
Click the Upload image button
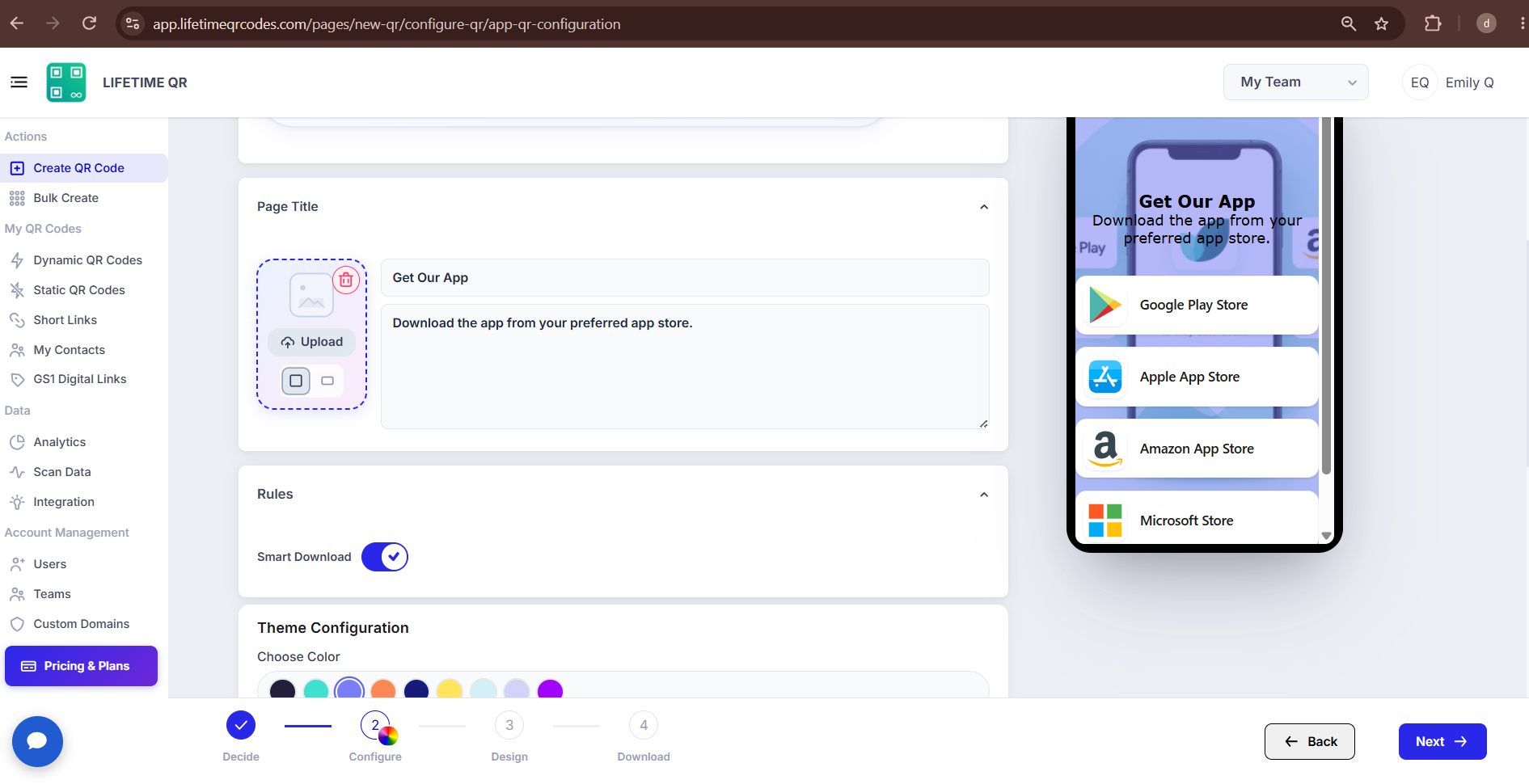[312, 342]
